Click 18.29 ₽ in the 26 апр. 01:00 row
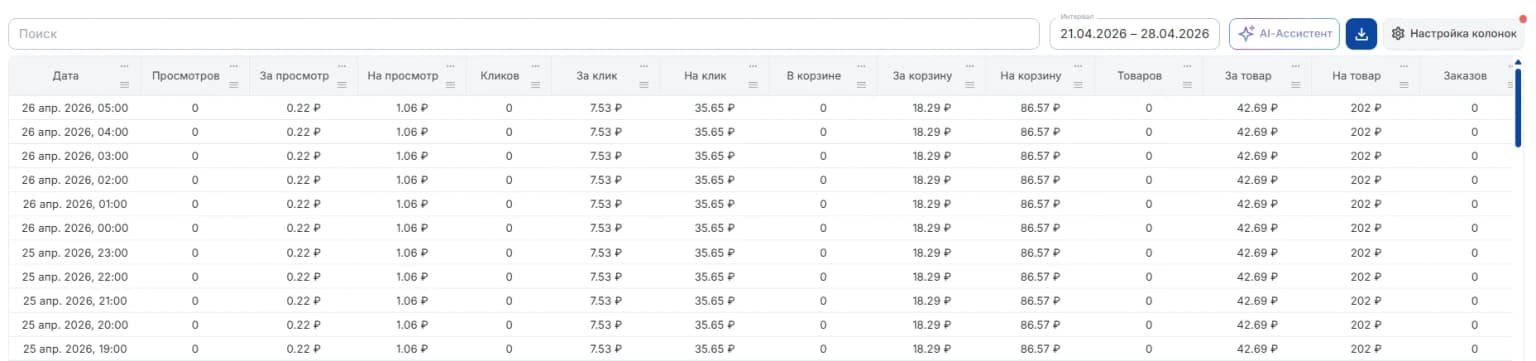Viewport: 1536px width, 361px height. [932, 203]
